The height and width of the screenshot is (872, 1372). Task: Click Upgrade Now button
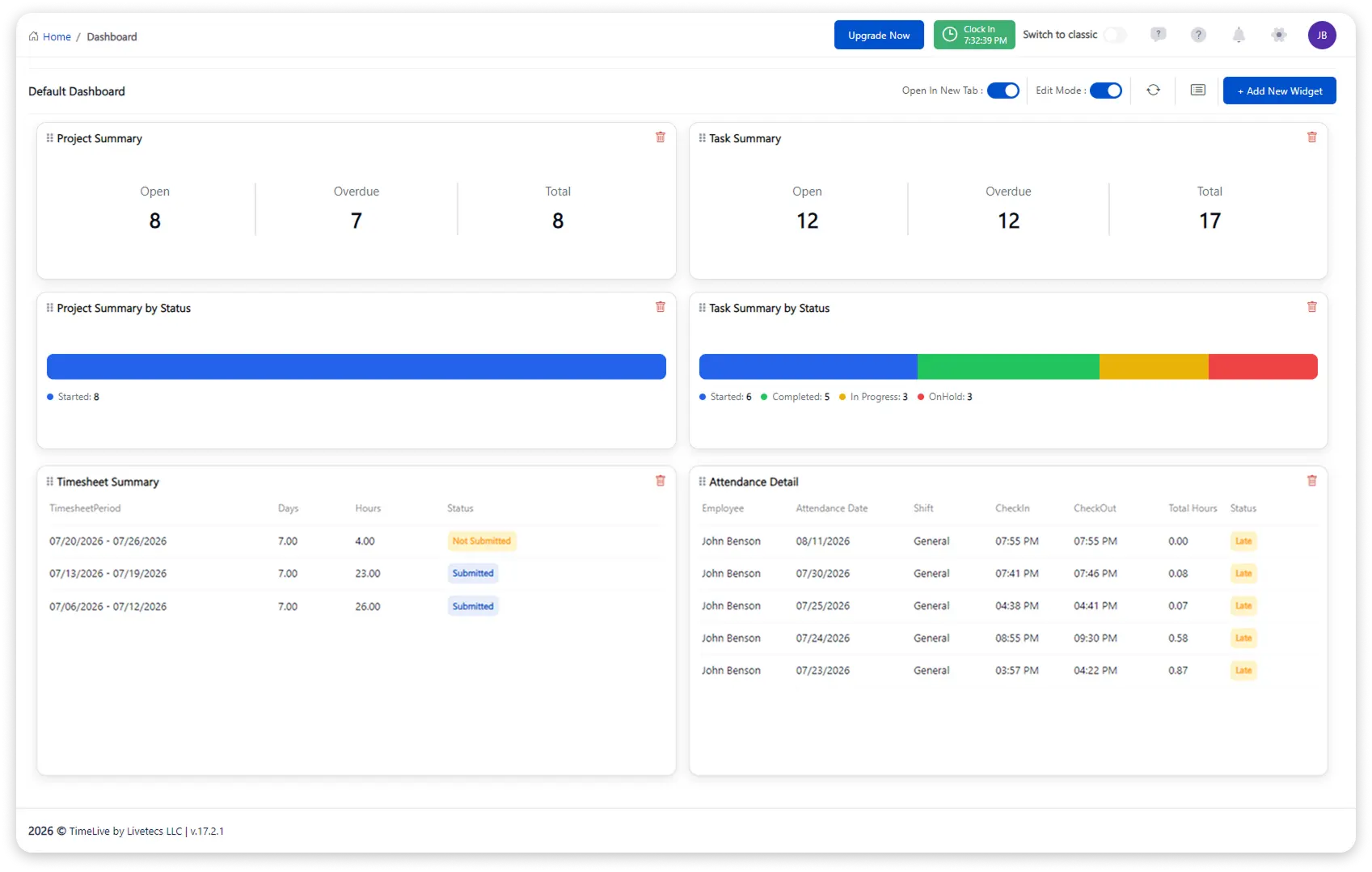click(x=879, y=35)
